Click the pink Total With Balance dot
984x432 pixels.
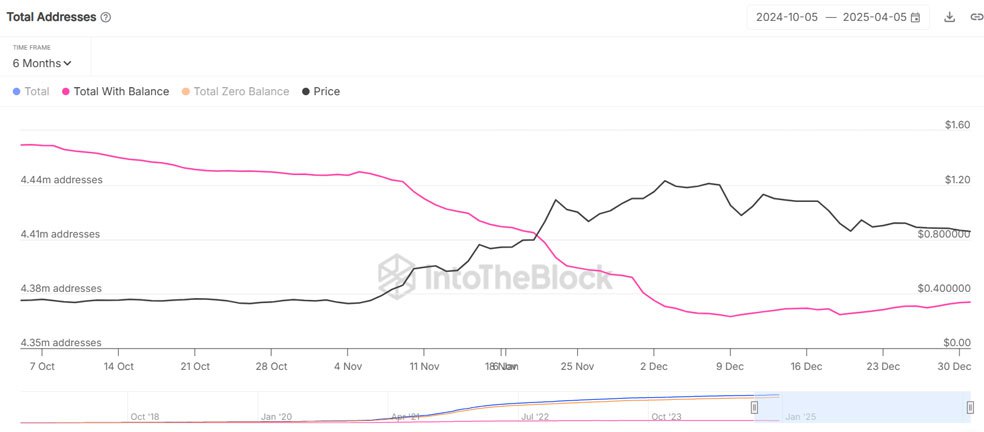[66, 92]
